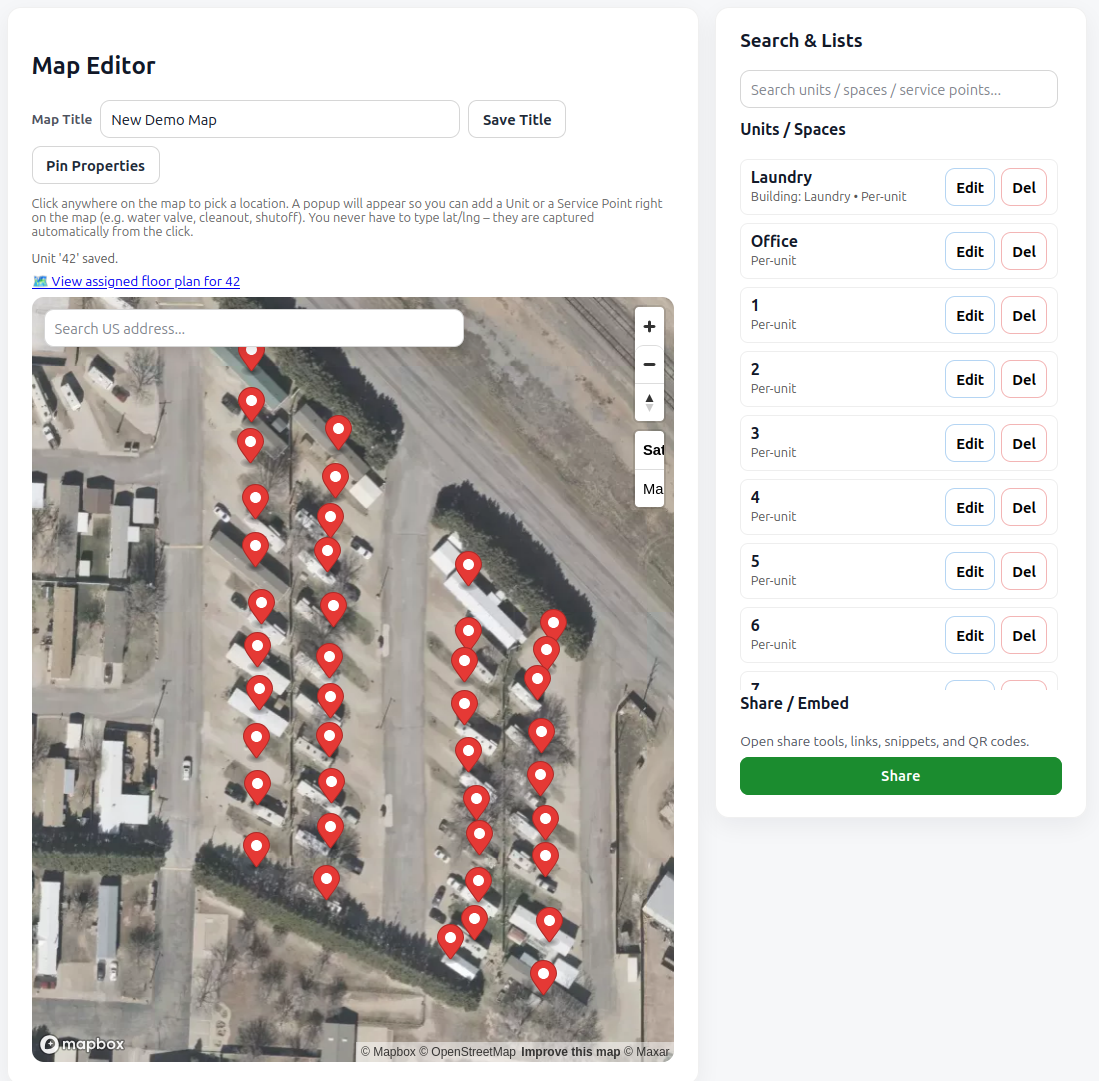This screenshot has width=1099, height=1081.
Task: Edit the Laundry unit
Action: click(969, 188)
